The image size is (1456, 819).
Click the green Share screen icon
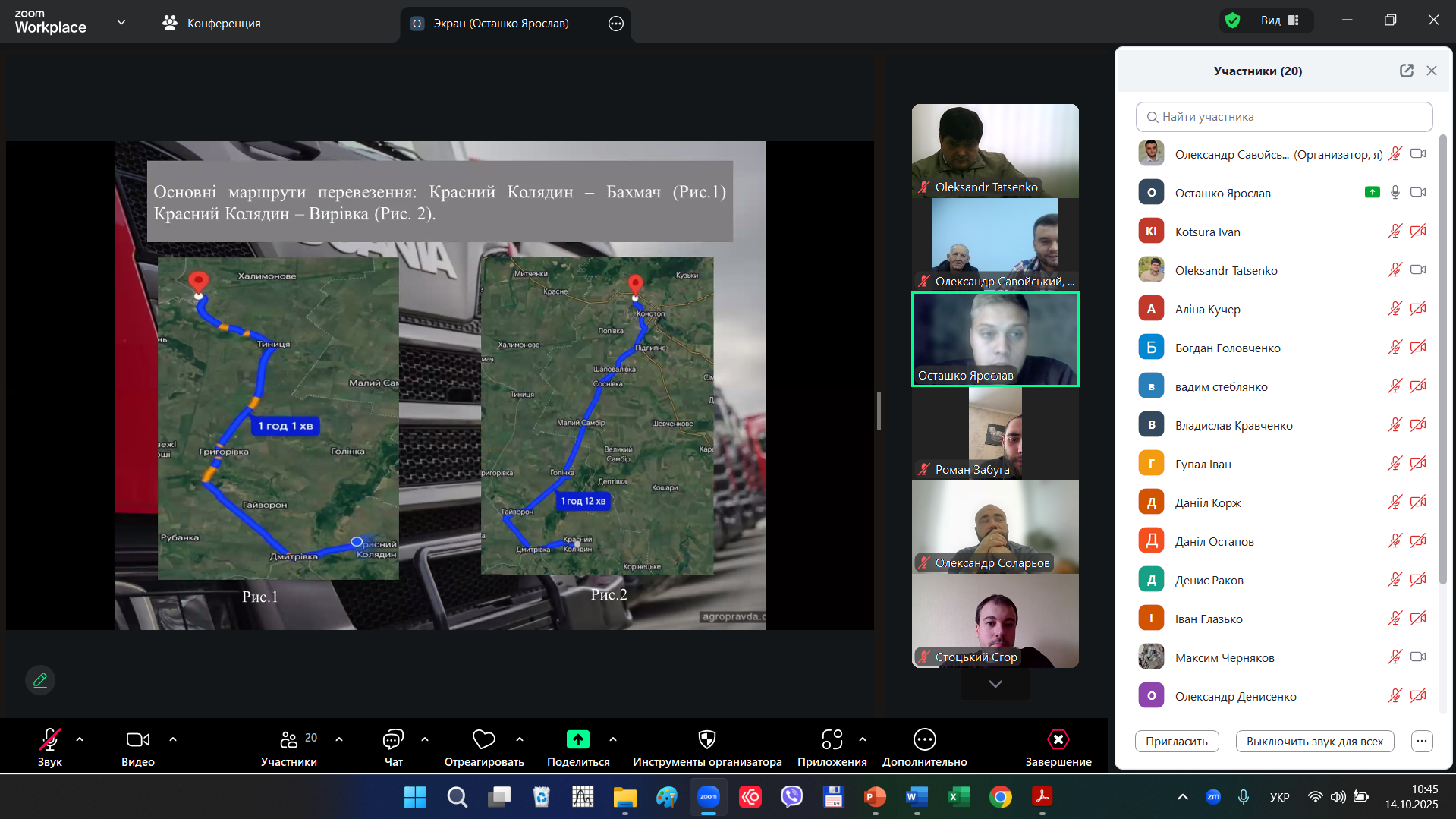(x=577, y=739)
